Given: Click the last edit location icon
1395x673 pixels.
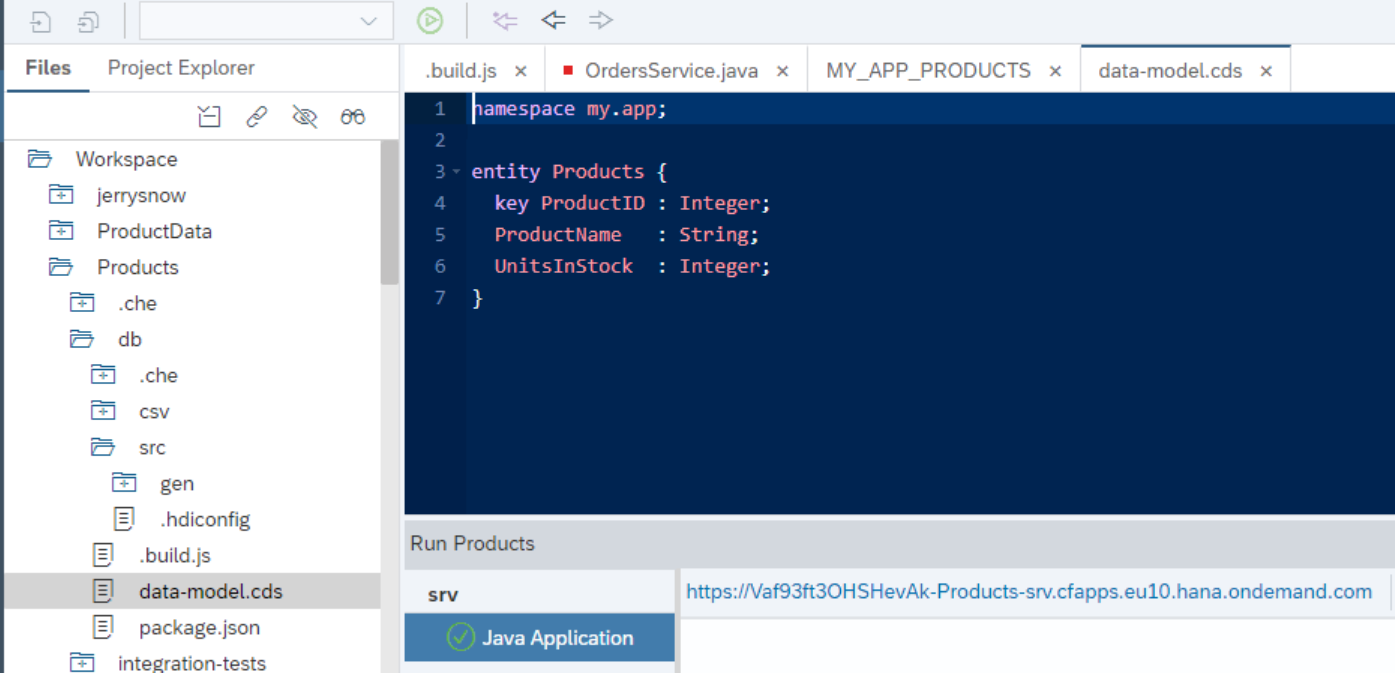Looking at the screenshot, I should [505, 20].
